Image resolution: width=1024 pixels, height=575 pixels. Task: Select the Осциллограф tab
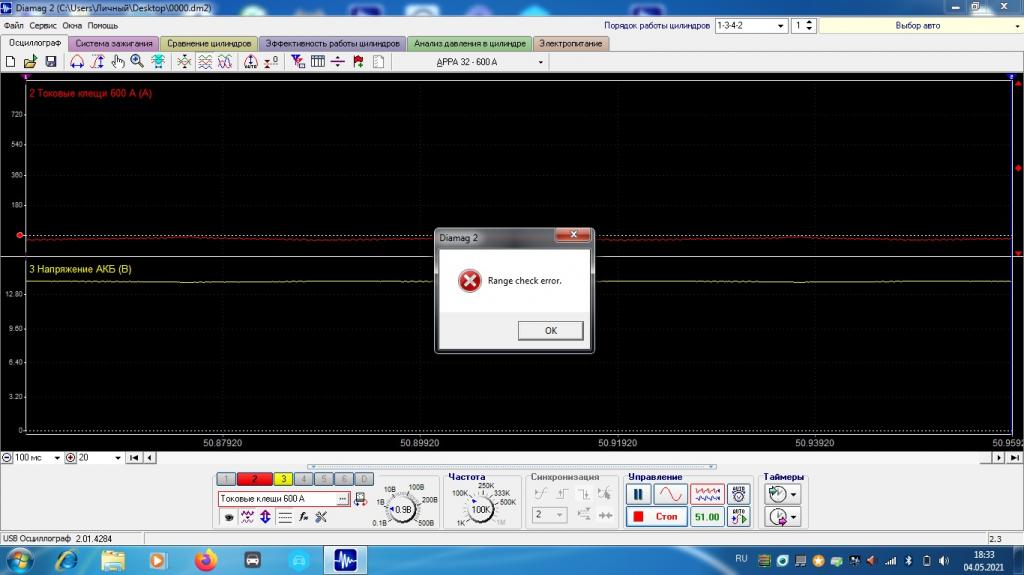[x=35, y=43]
